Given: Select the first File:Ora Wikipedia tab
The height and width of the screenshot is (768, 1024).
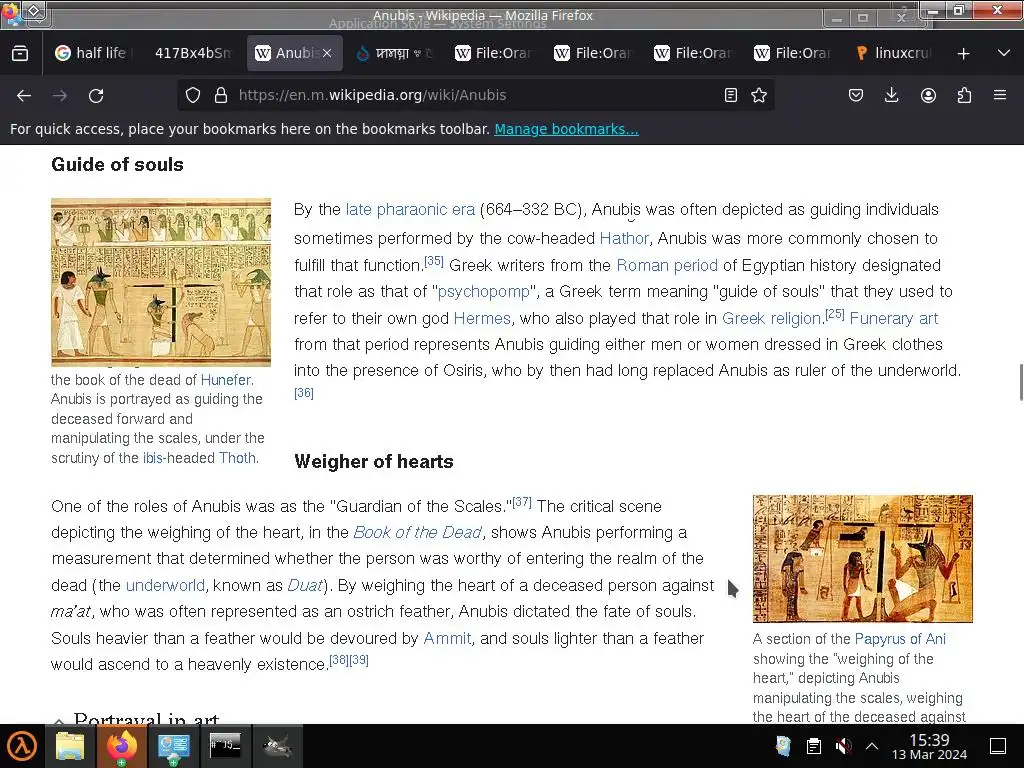Looking at the screenshot, I should 495,53.
